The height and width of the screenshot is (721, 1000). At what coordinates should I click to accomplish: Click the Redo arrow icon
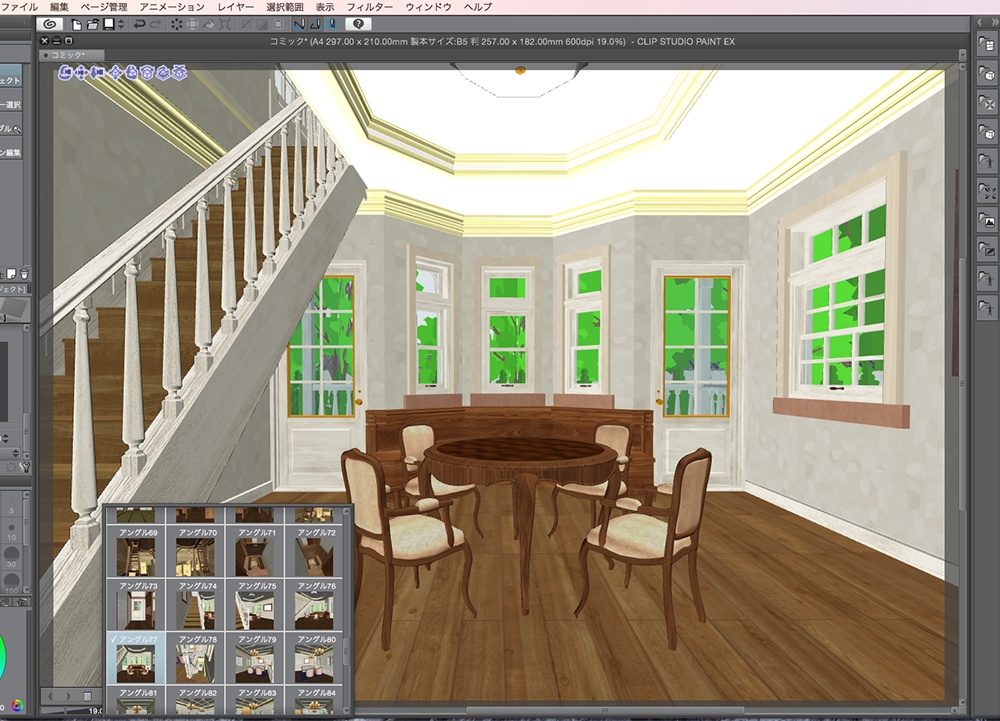pos(156,24)
